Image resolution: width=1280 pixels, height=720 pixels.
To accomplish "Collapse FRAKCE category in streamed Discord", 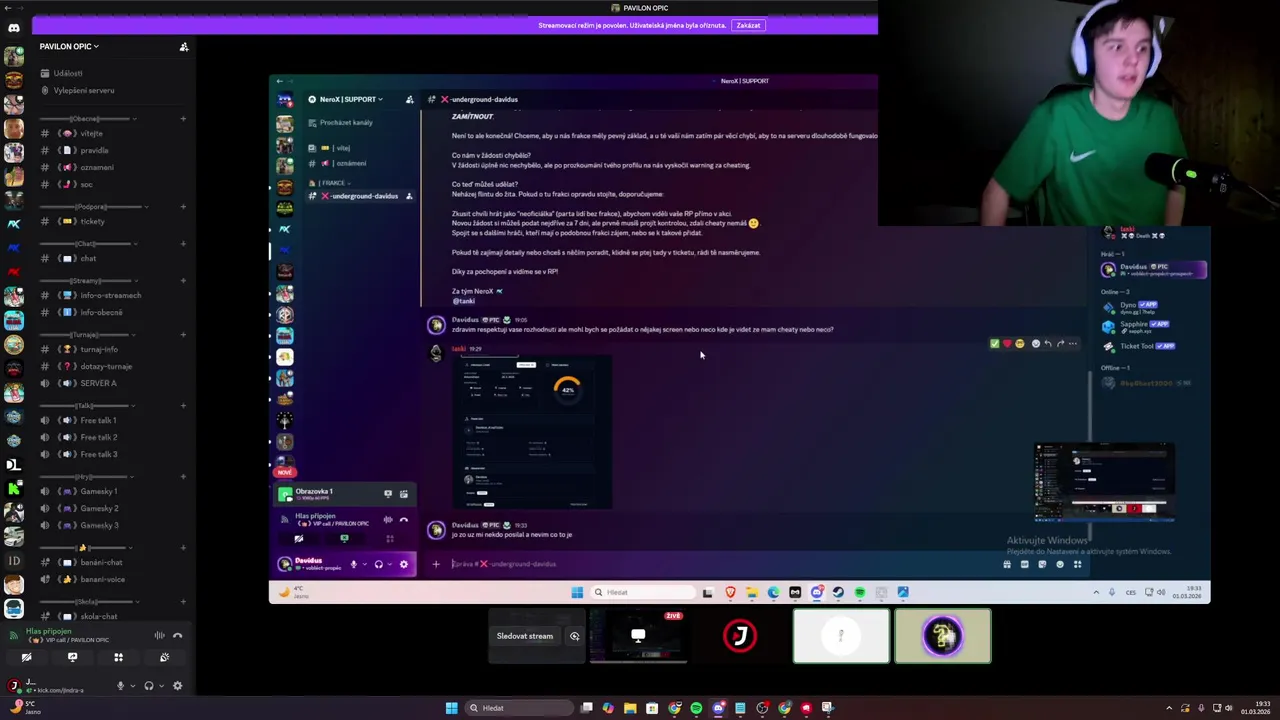I will pos(328,183).
